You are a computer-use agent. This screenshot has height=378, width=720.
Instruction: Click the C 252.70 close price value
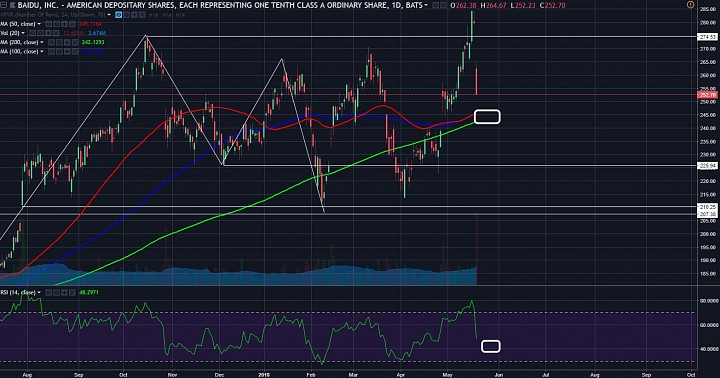[552, 6]
